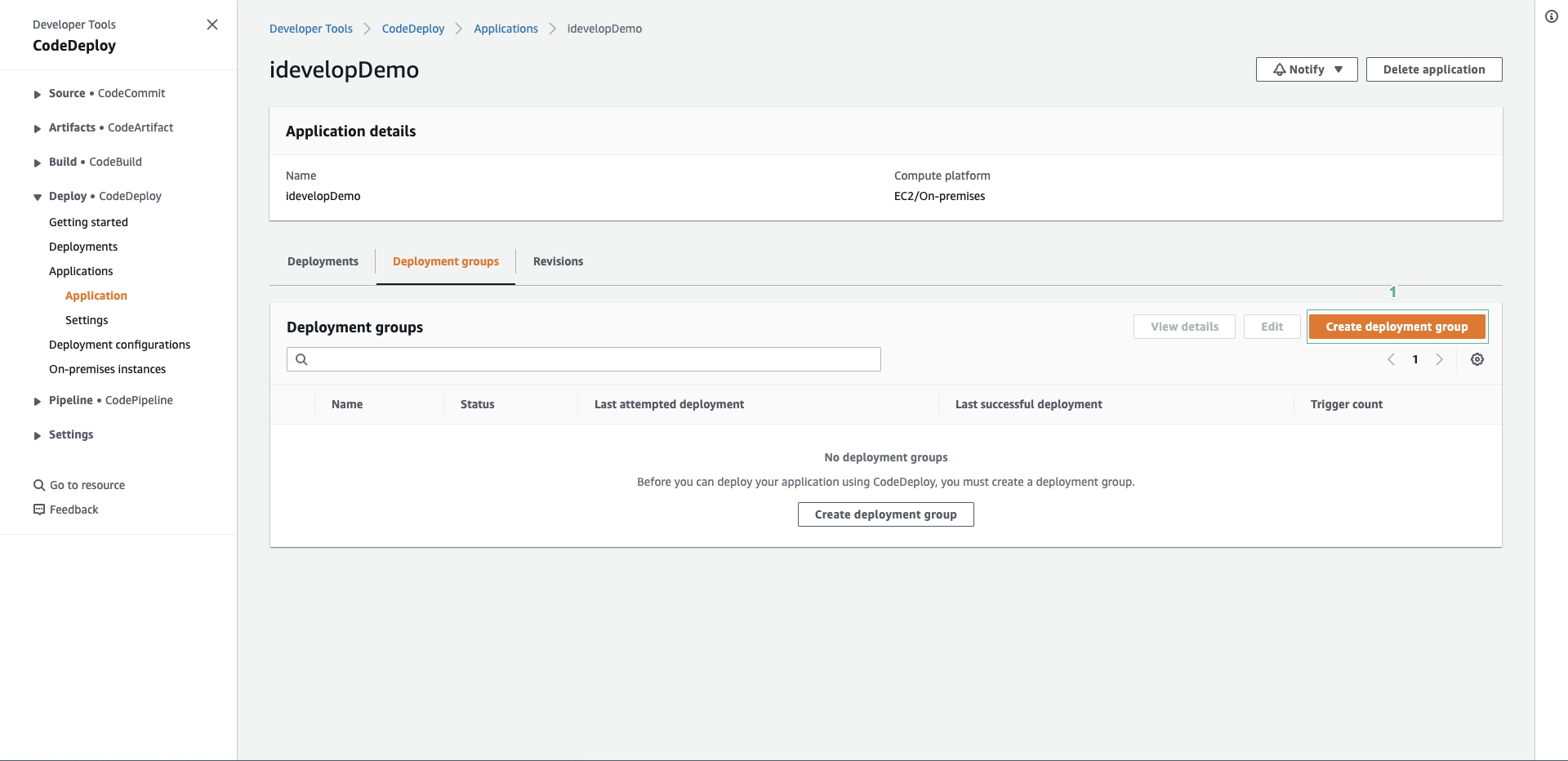Open On-premises instances in sidebar
Image resolution: width=1568 pixels, height=761 pixels.
107,369
